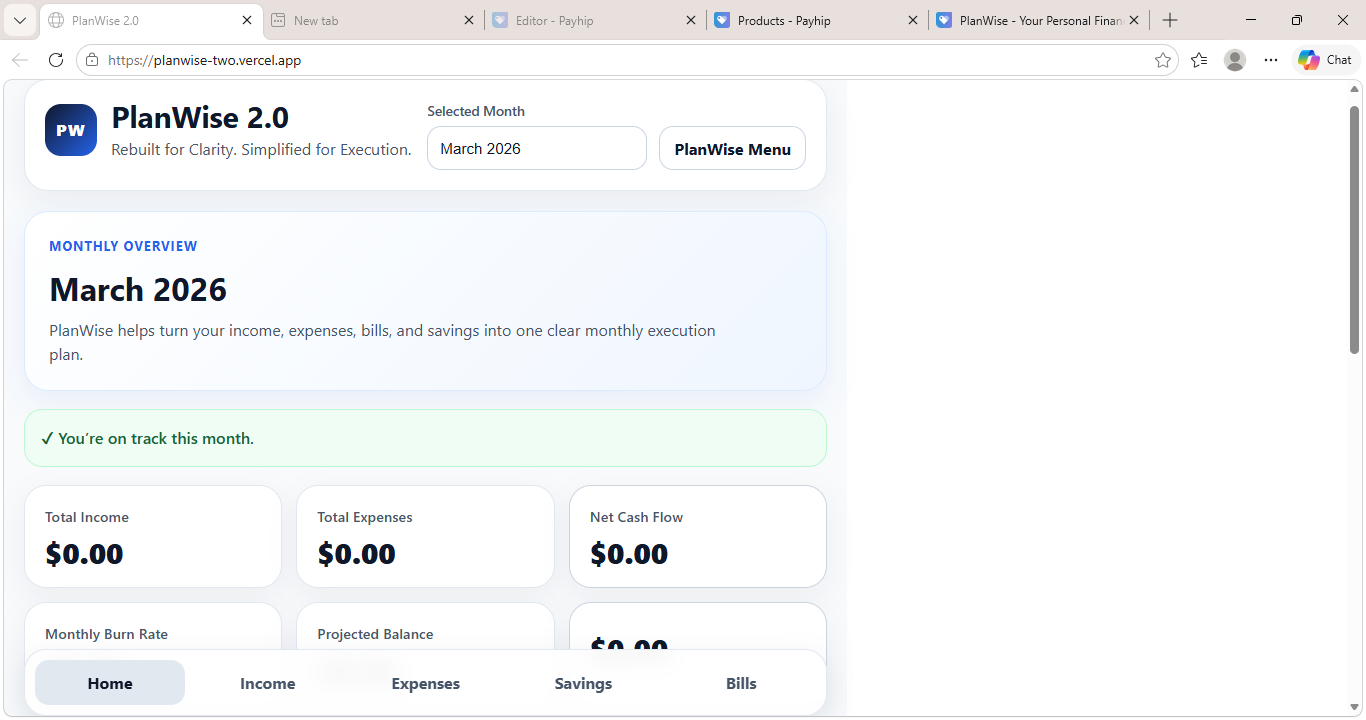The image size is (1366, 720).
Task: Refresh the page with the reload icon
Action: point(56,60)
